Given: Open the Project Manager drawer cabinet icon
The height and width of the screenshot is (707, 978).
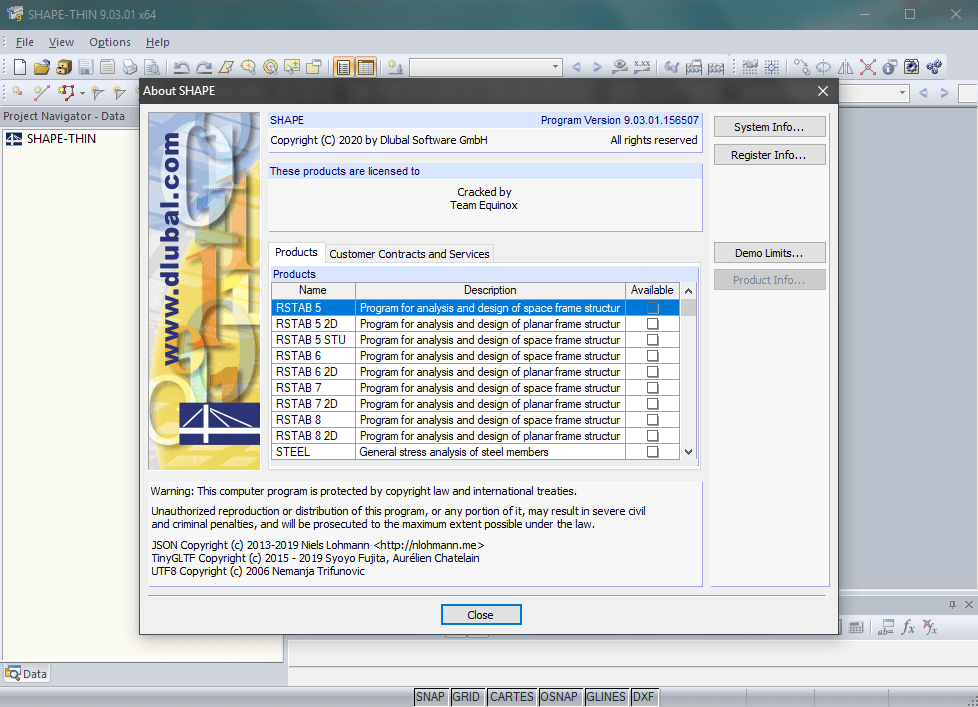Looking at the screenshot, I should pyautogui.click(x=64, y=67).
